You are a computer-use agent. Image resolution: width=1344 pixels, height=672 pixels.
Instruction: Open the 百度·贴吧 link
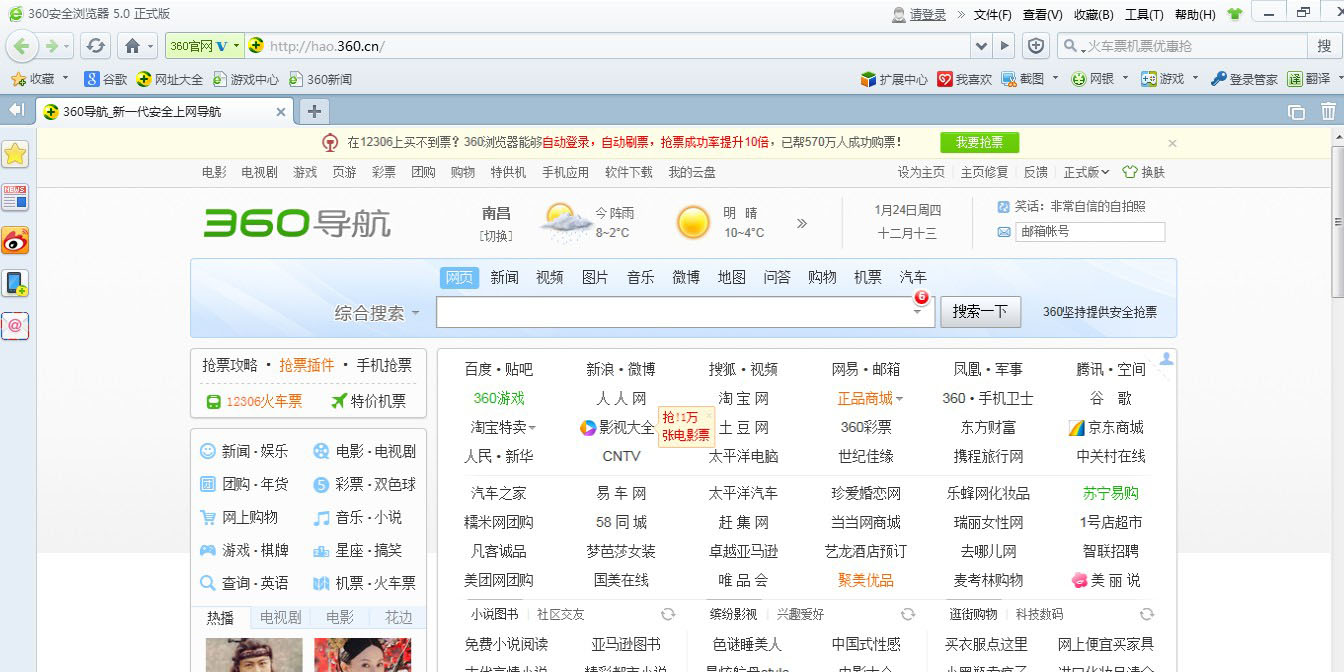(498, 369)
